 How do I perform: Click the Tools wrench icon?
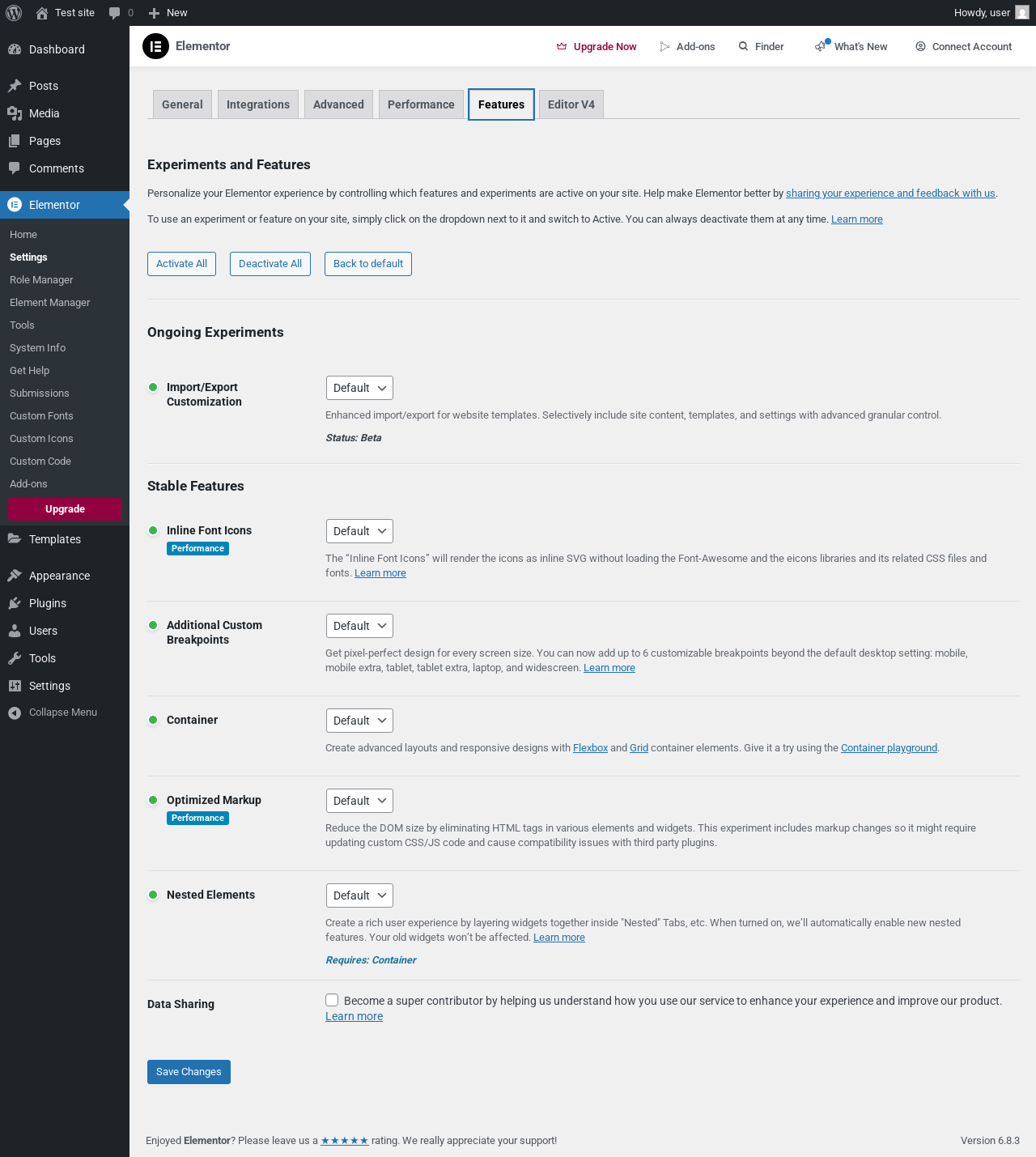(x=15, y=658)
